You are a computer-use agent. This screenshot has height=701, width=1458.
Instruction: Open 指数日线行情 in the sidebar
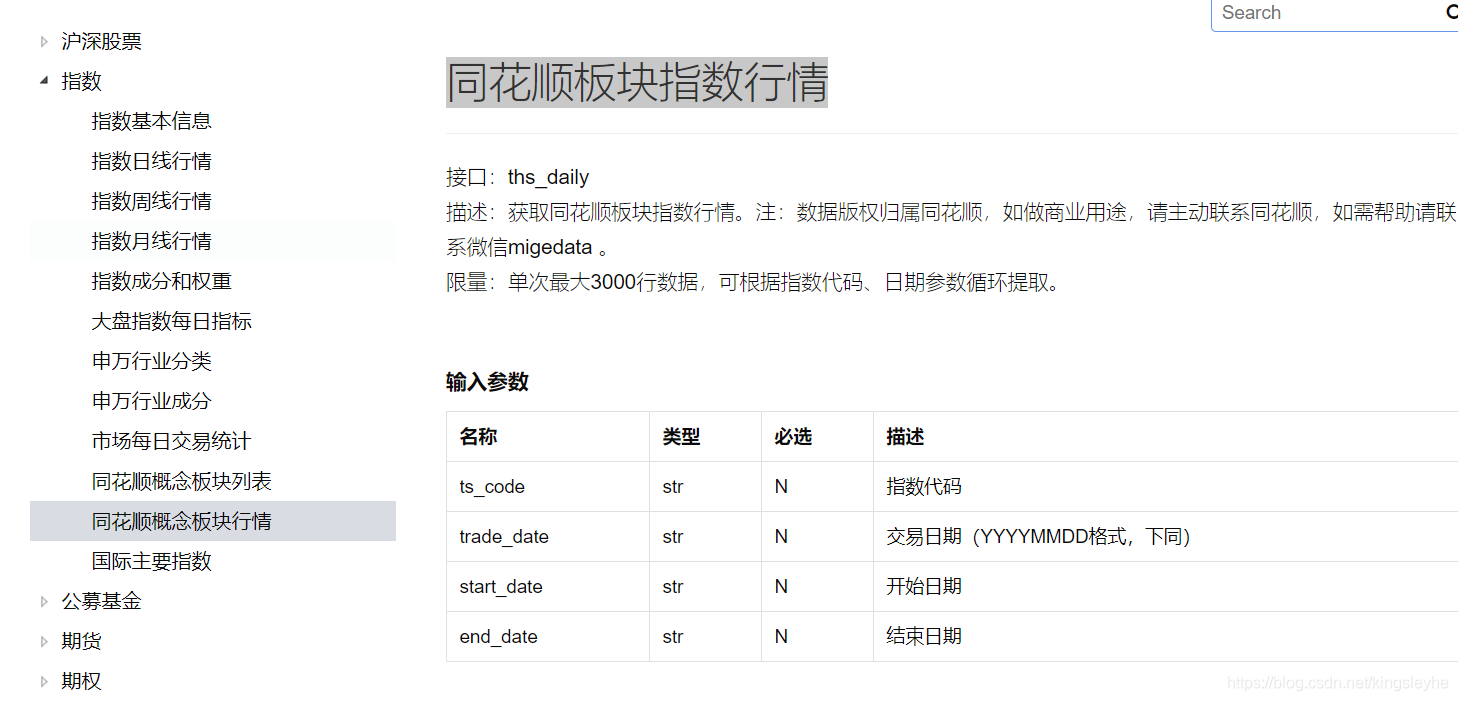point(152,161)
